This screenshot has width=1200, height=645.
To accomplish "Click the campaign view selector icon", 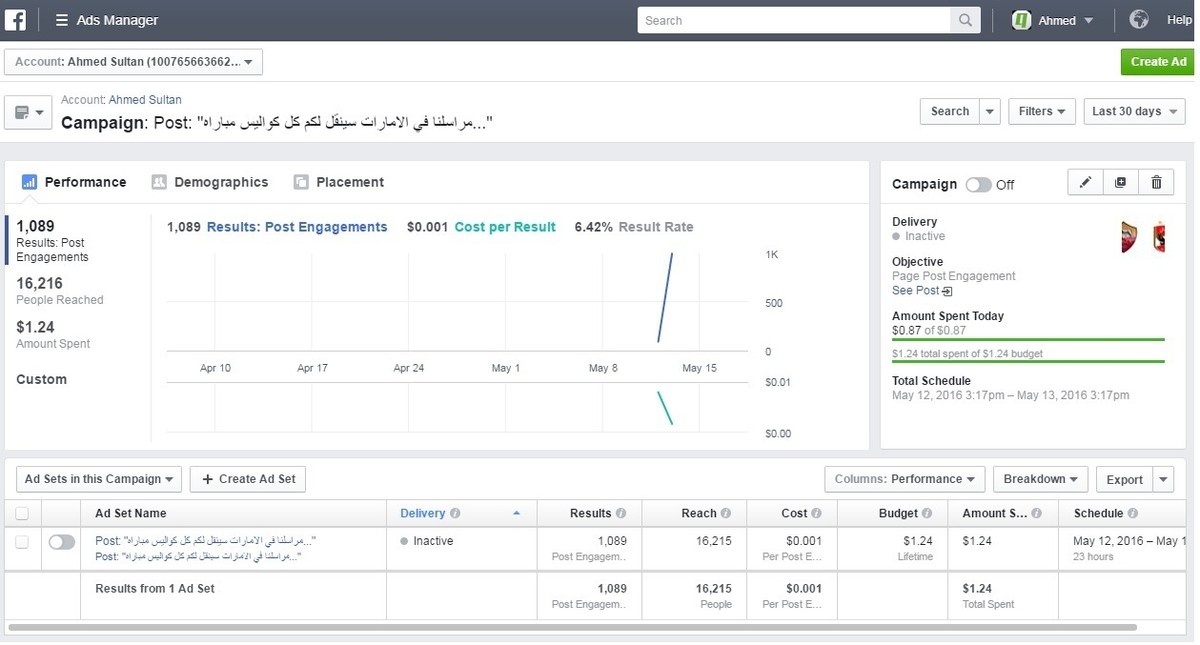I will point(27,112).
